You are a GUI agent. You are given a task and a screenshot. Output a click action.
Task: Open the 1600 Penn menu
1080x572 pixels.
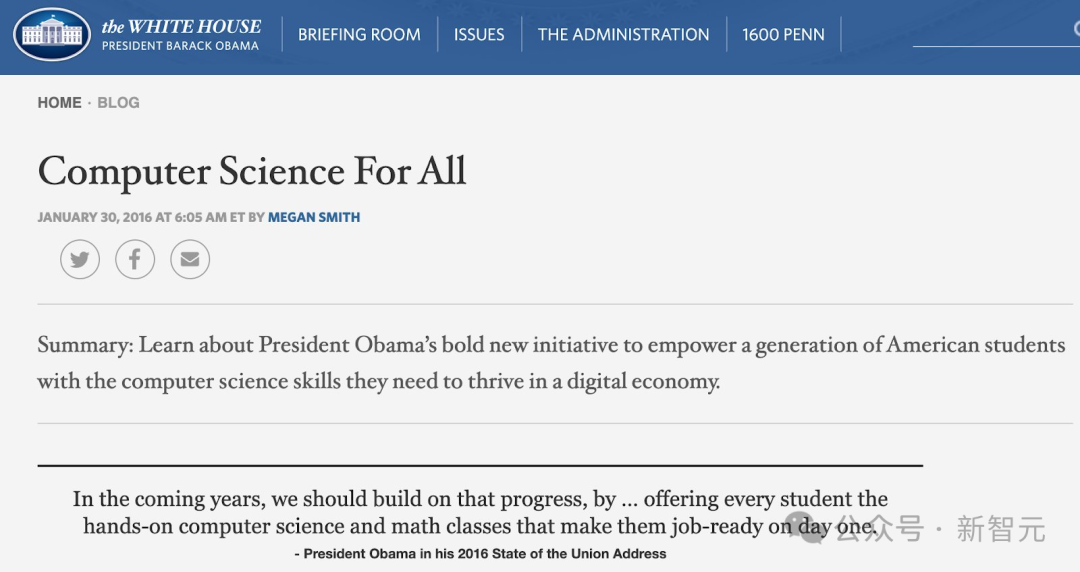[783, 34]
